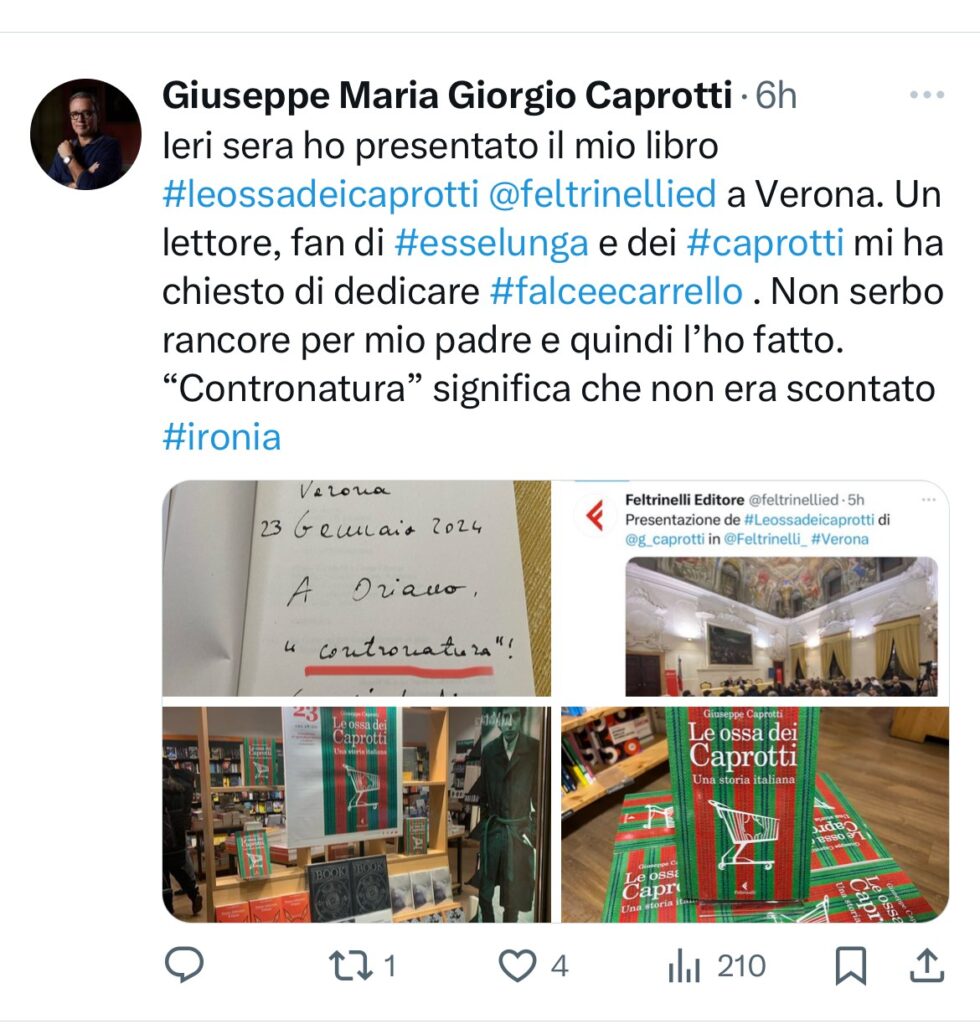Open the #caprotti hashtag

click(x=765, y=242)
